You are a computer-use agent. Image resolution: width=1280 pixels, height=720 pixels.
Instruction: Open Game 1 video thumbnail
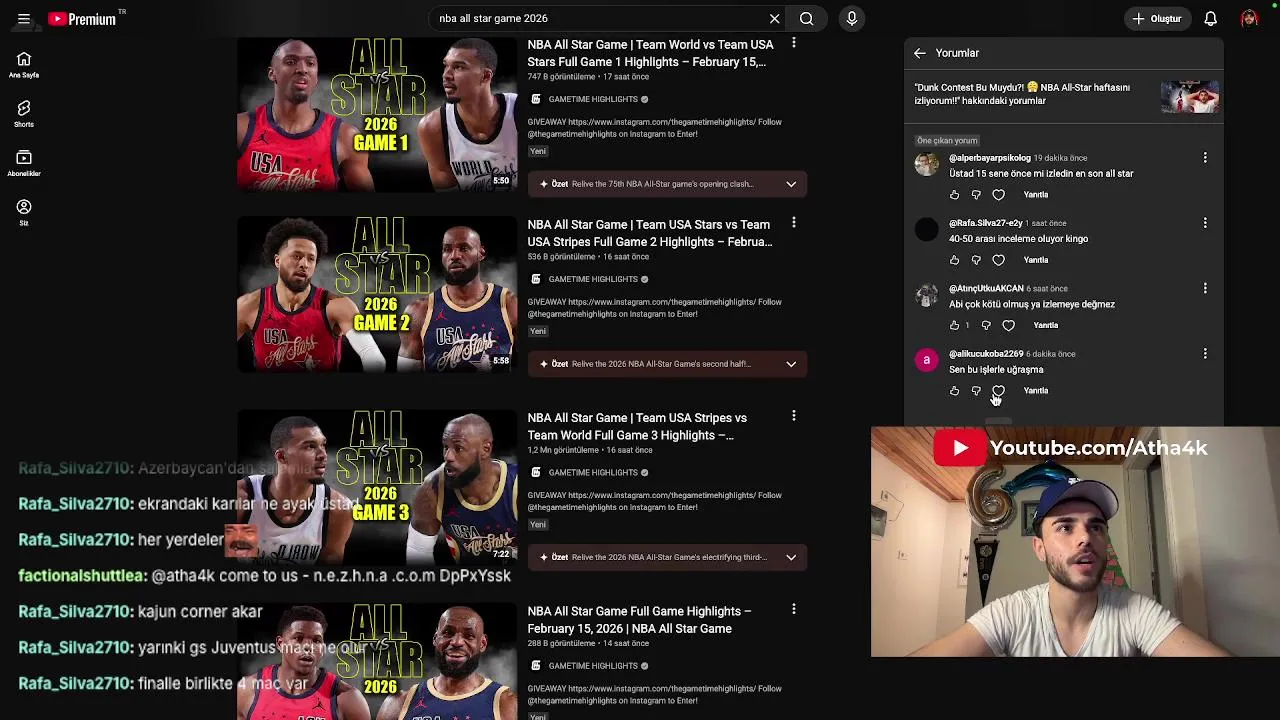point(377,113)
